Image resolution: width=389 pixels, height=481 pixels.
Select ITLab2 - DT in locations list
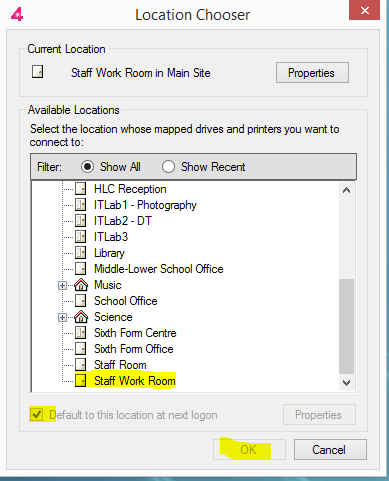pos(123,221)
